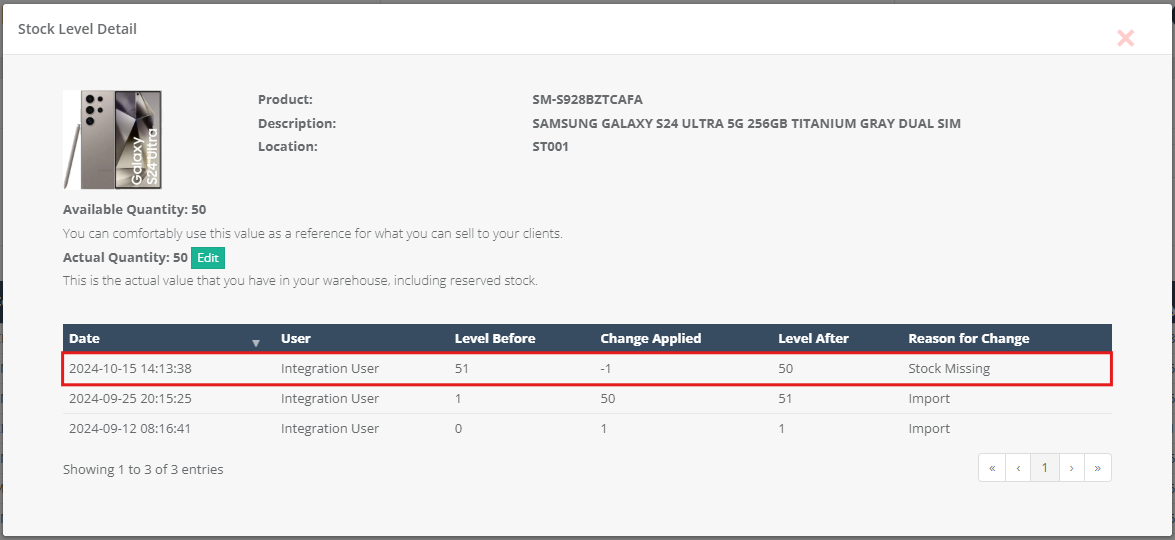1175x540 pixels.
Task: Select the Stock Missing row dated 2024-10-15
Action: pos(587,369)
